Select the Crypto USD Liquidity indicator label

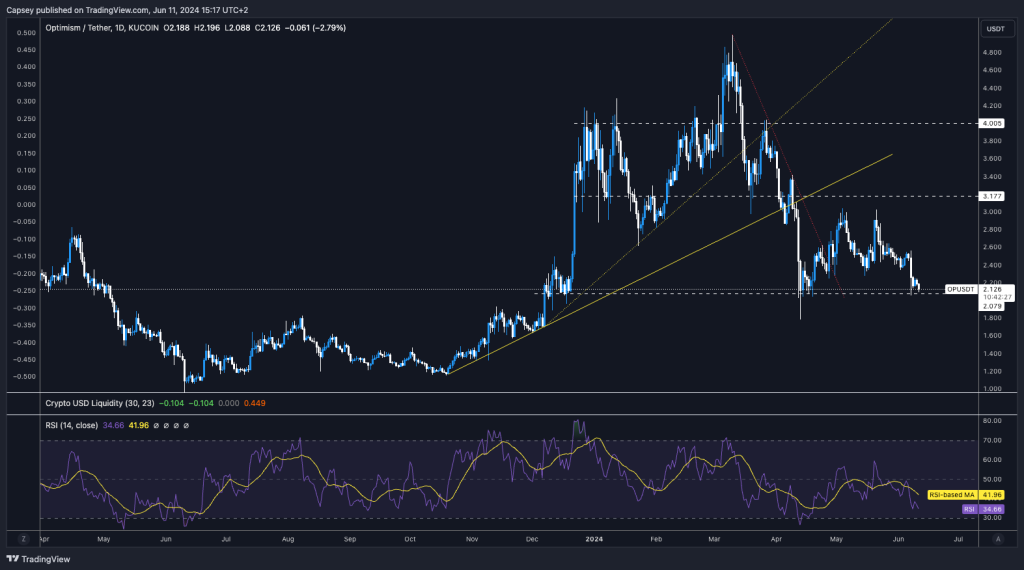click(100, 403)
